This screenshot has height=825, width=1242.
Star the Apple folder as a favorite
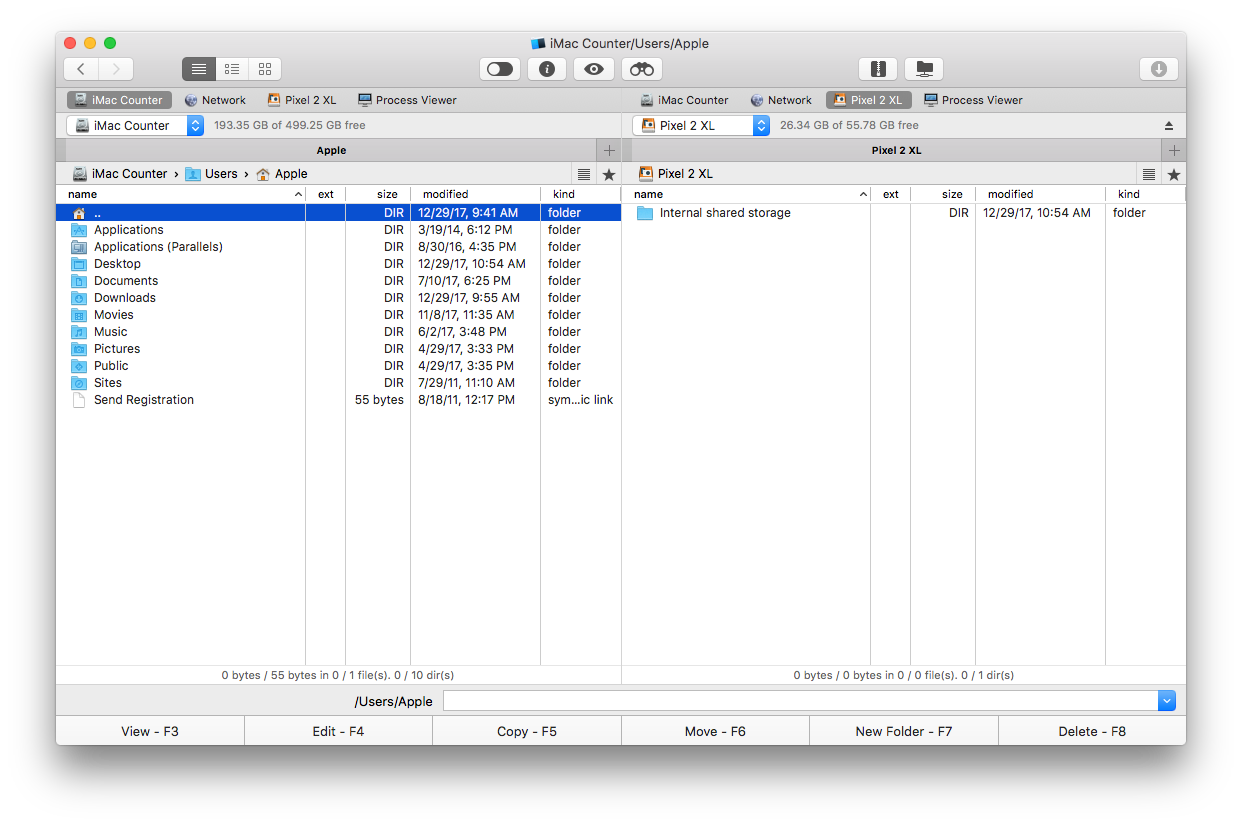[610, 173]
